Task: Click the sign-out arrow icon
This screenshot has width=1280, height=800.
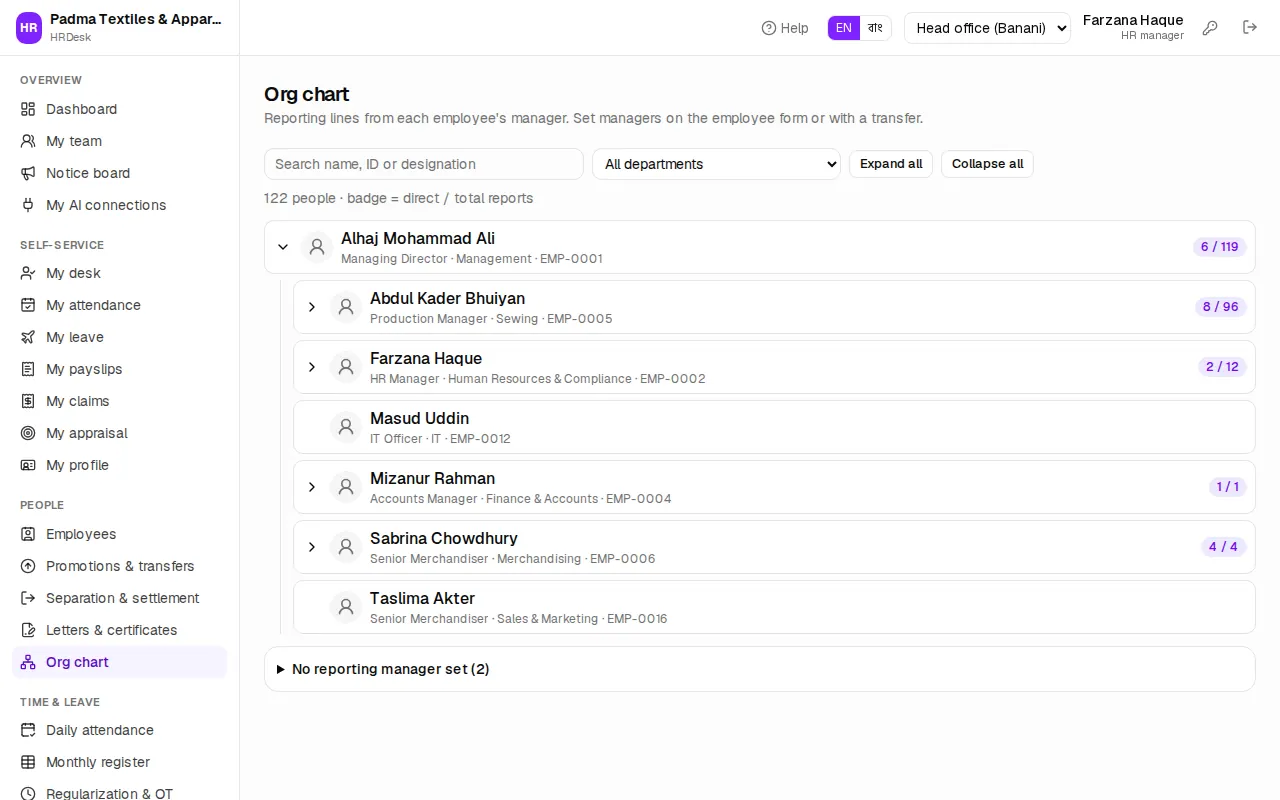Action: 1250,28
